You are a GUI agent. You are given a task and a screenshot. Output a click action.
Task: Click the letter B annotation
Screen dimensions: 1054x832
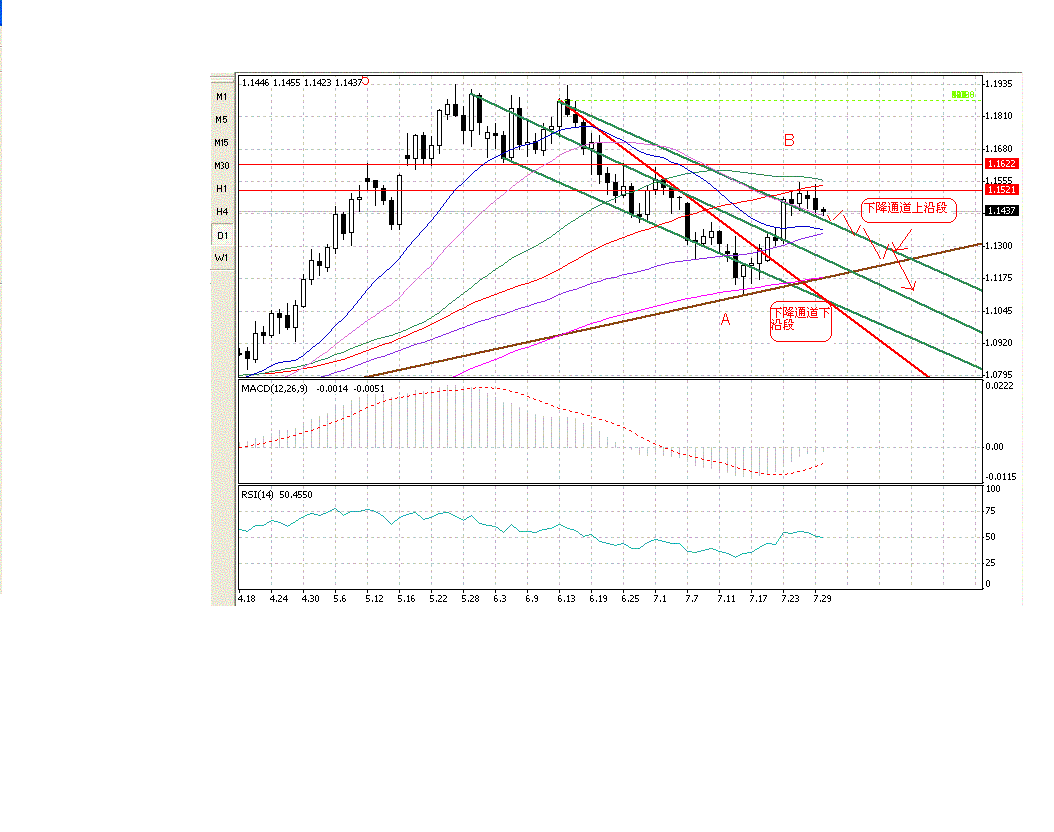click(x=789, y=140)
